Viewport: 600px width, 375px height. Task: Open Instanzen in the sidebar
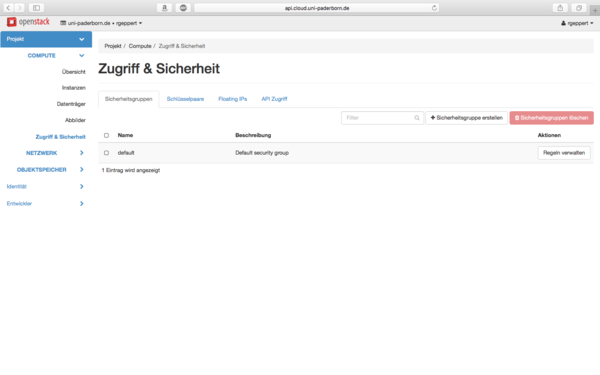click(73, 88)
